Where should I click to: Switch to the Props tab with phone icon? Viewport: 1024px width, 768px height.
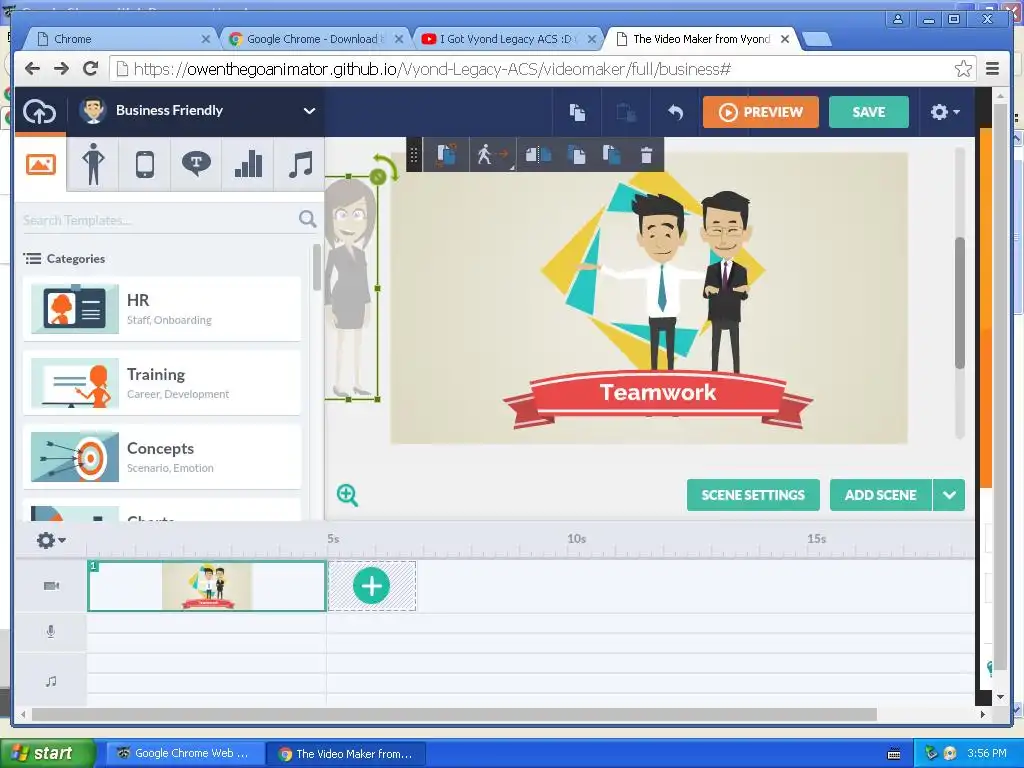tap(145, 164)
